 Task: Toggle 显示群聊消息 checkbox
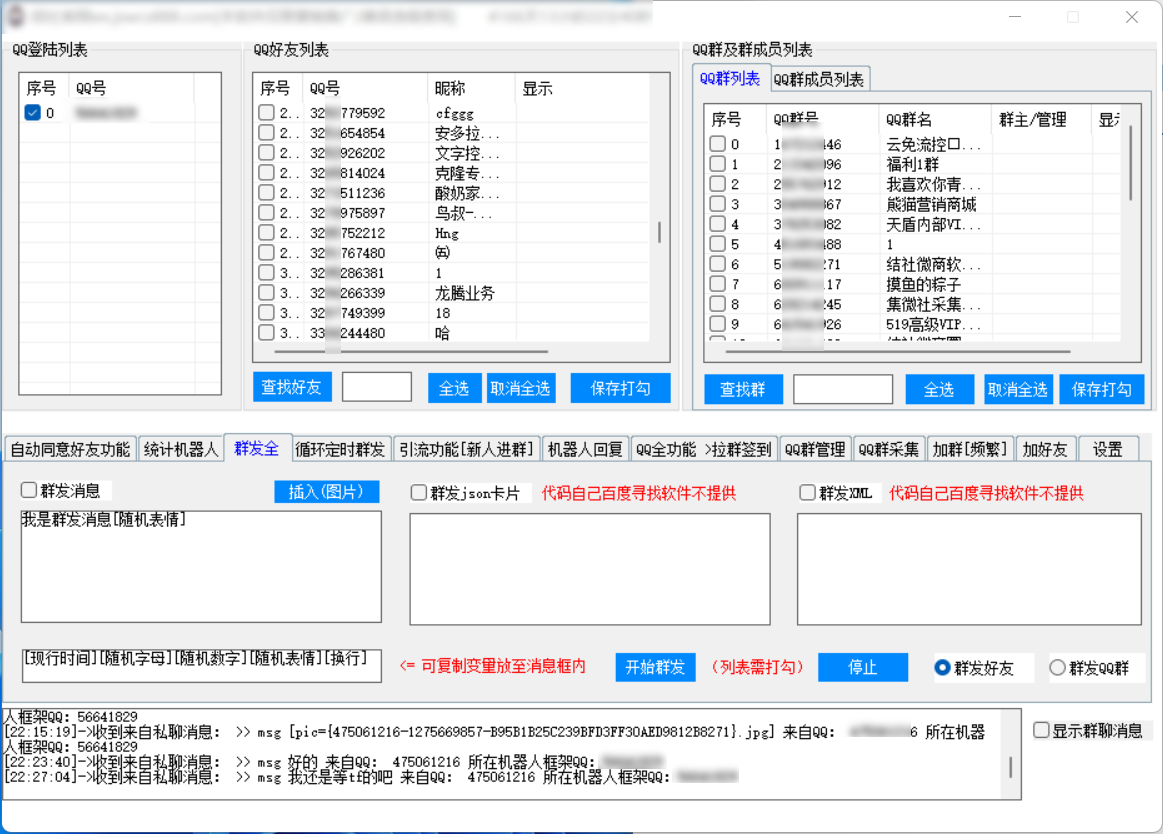1041,731
